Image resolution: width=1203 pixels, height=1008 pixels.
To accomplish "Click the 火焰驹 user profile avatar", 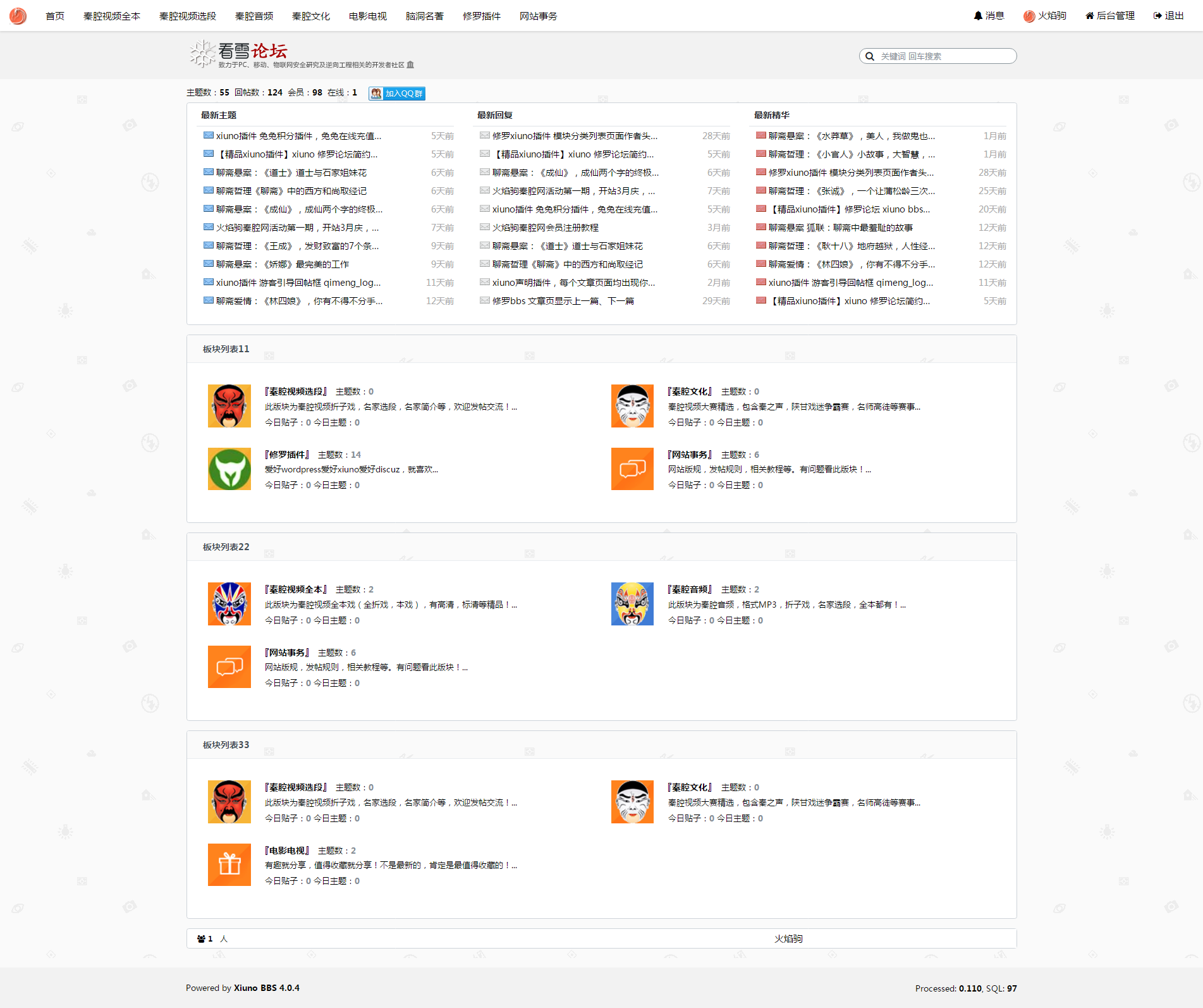I will coord(1029,16).
